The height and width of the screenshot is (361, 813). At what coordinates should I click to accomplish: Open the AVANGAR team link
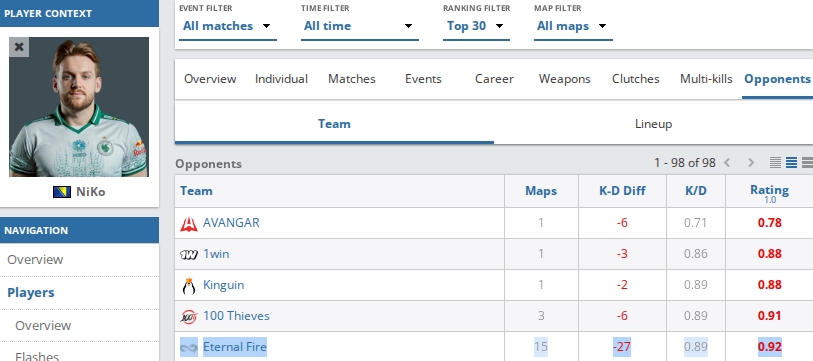coord(231,223)
